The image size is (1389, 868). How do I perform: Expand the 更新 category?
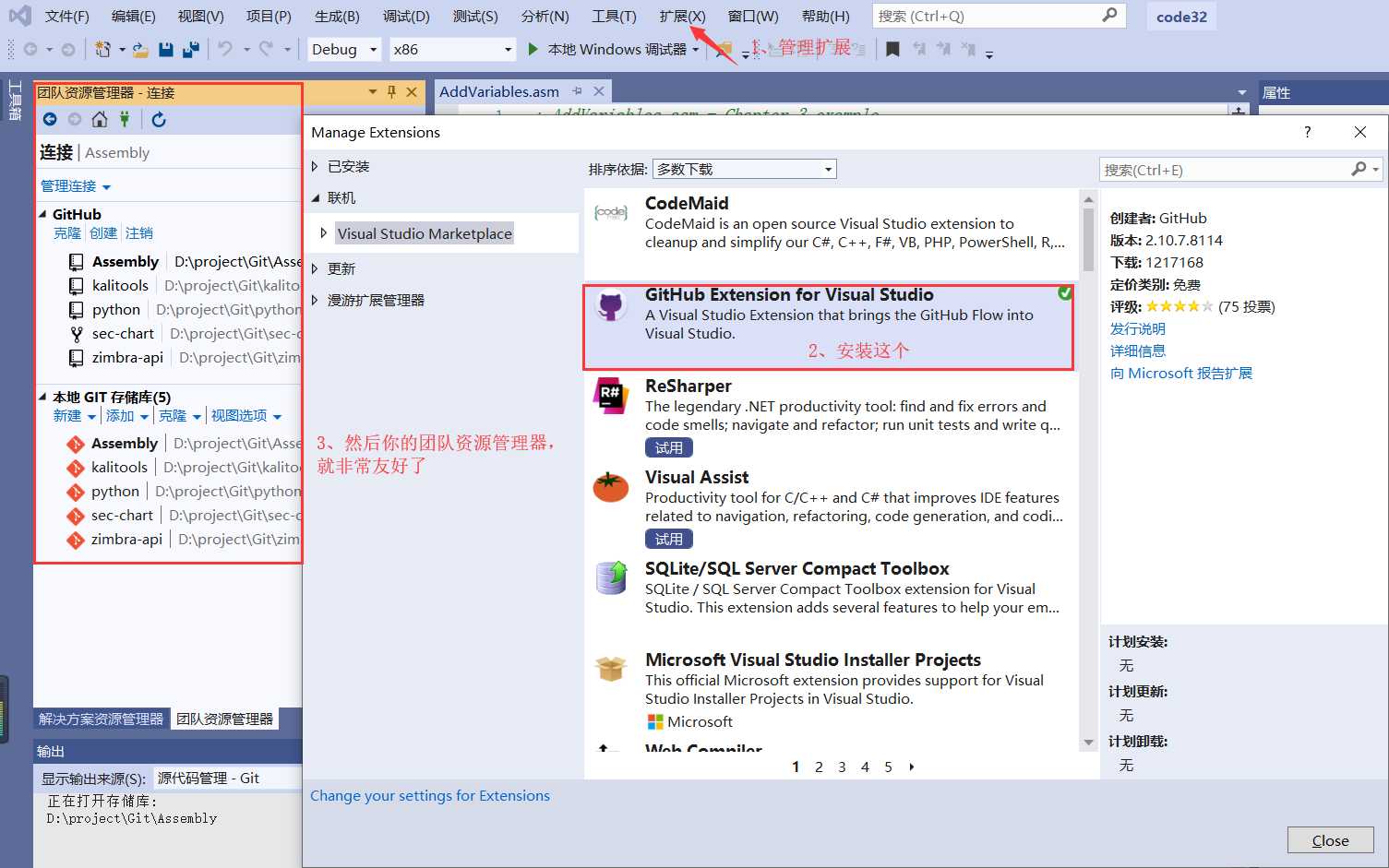click(x=315, y=268)
